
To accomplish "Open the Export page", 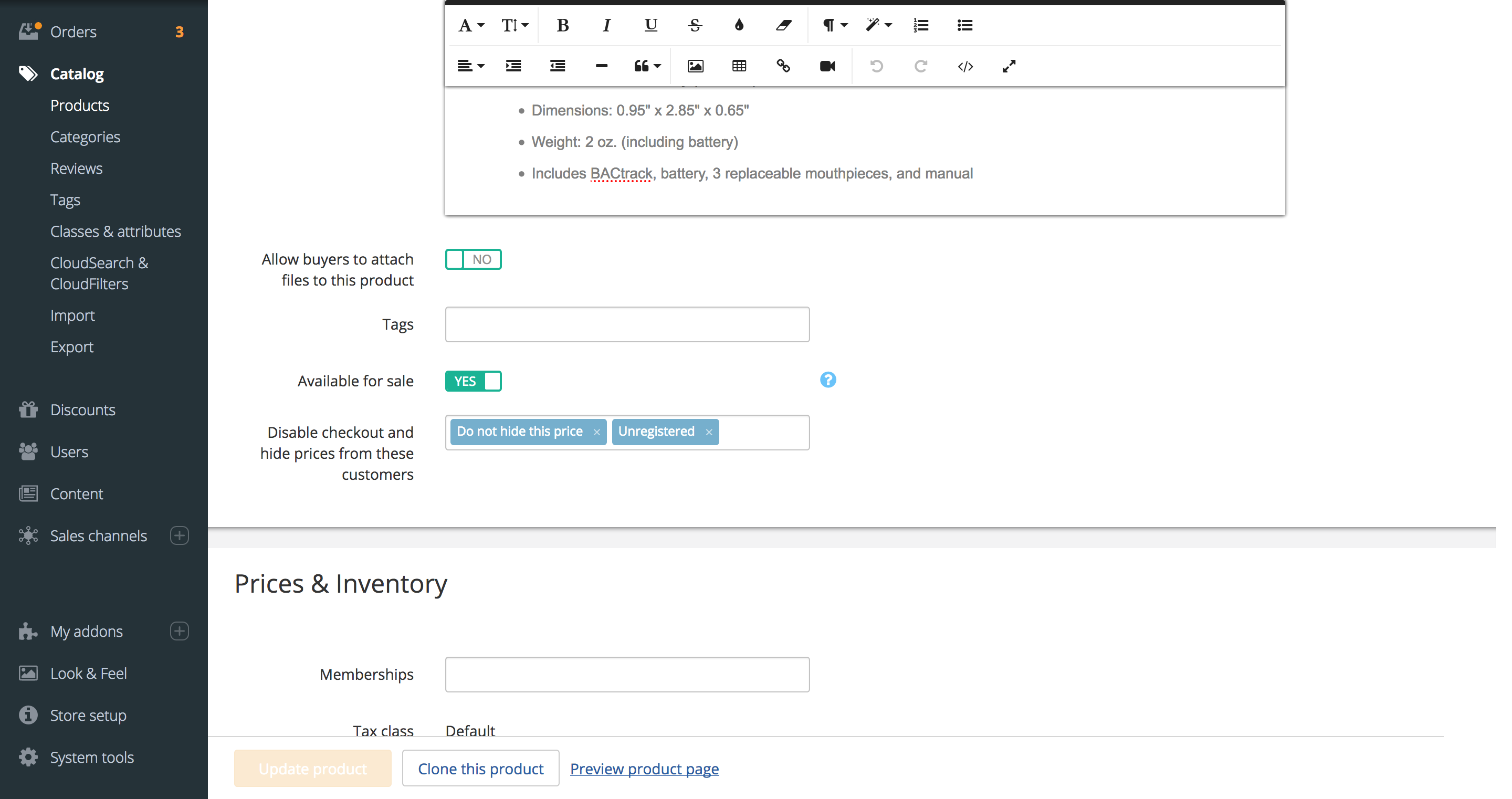I will 71,347.
